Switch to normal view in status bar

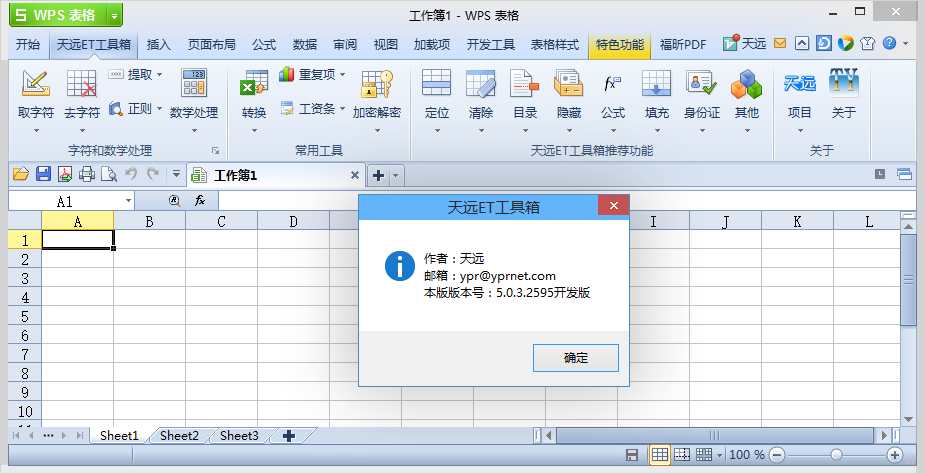(x=660, y=455)
